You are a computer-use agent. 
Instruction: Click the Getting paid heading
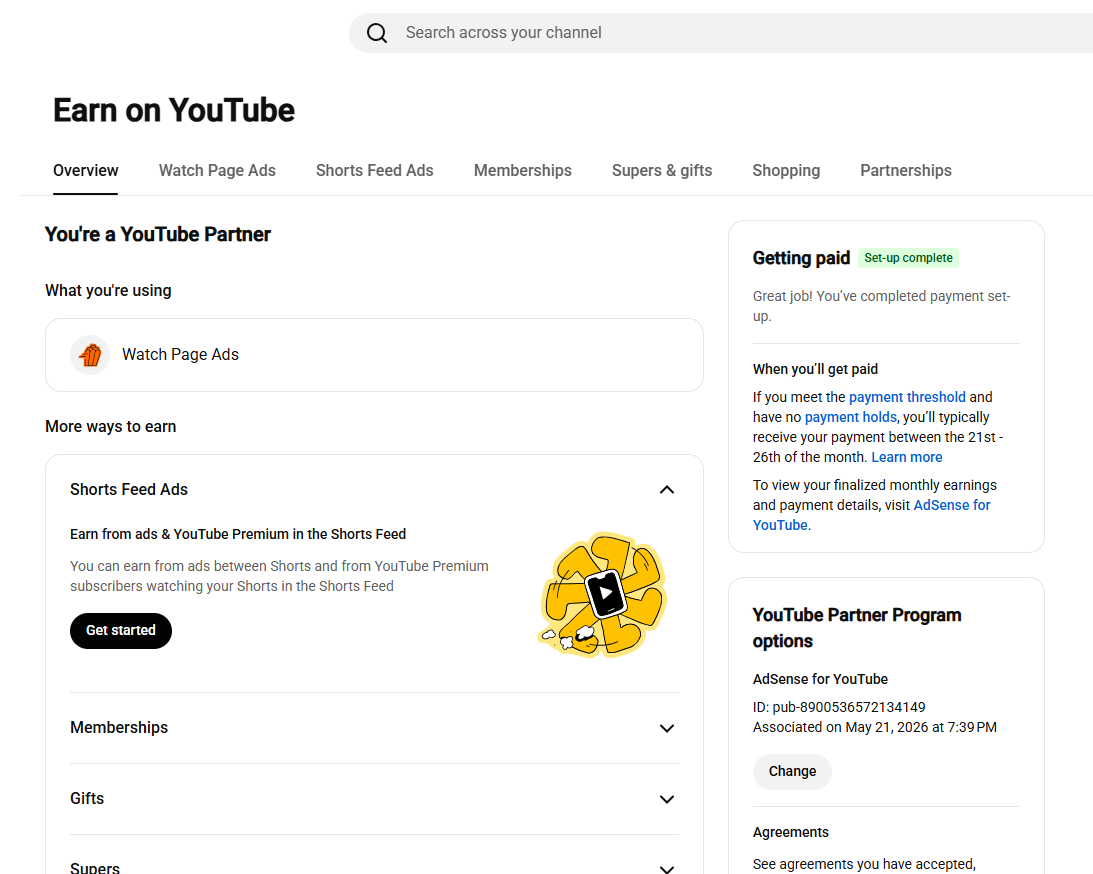[x=801, y=259]
